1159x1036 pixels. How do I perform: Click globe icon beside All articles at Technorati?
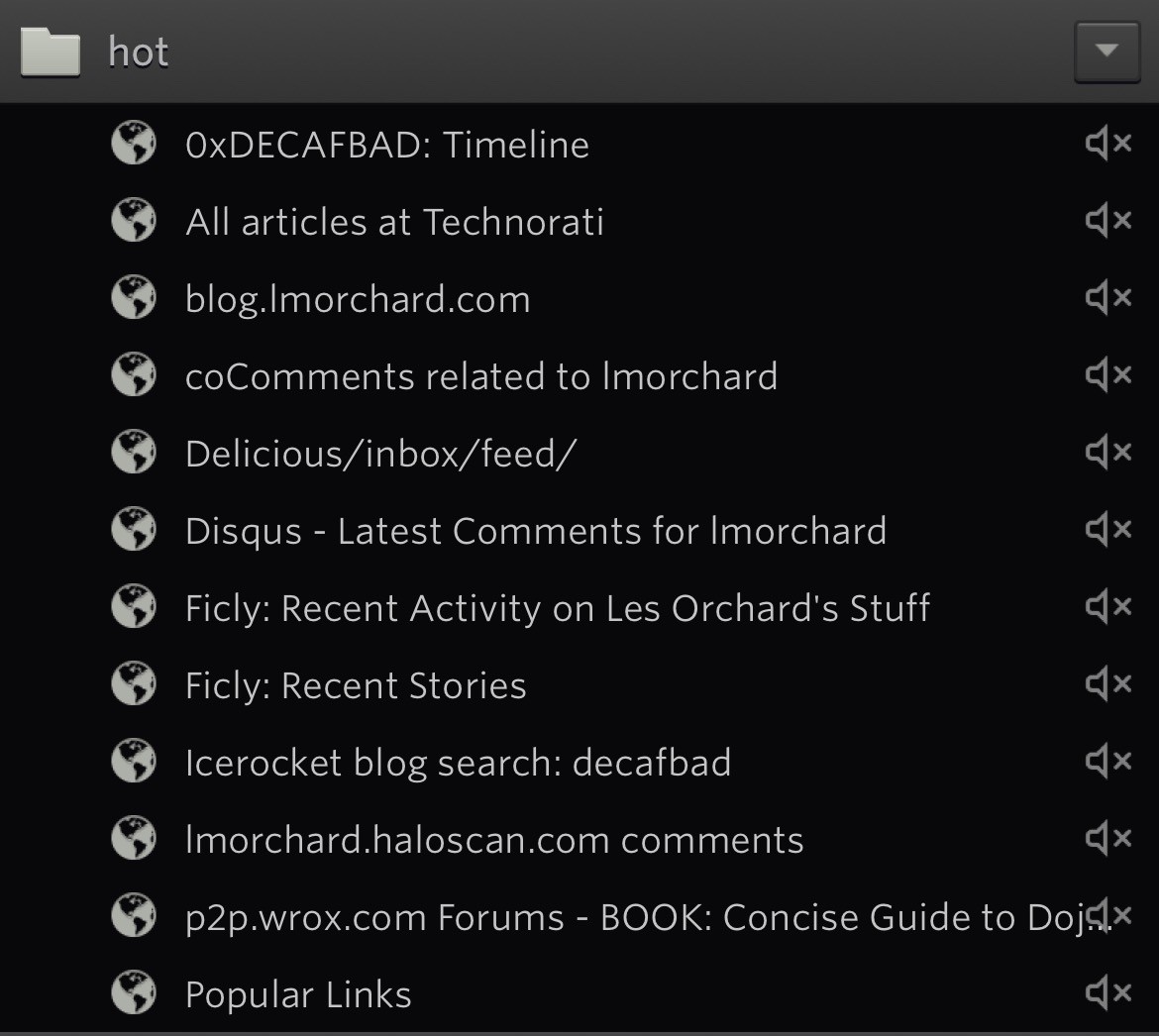(133, 222)
